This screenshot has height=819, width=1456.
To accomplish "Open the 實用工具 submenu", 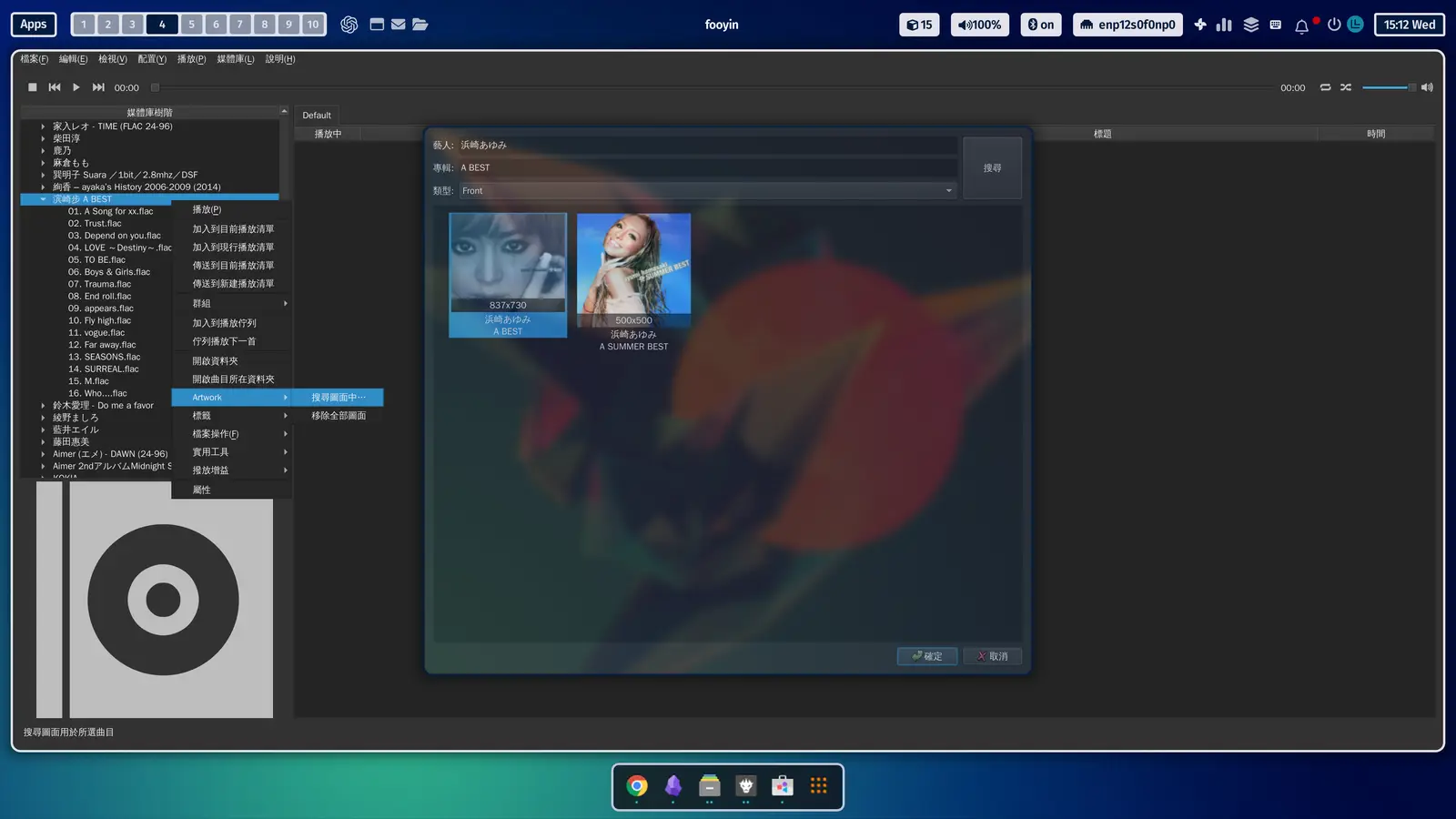I will pyautogui.click(x=232, y=452).
